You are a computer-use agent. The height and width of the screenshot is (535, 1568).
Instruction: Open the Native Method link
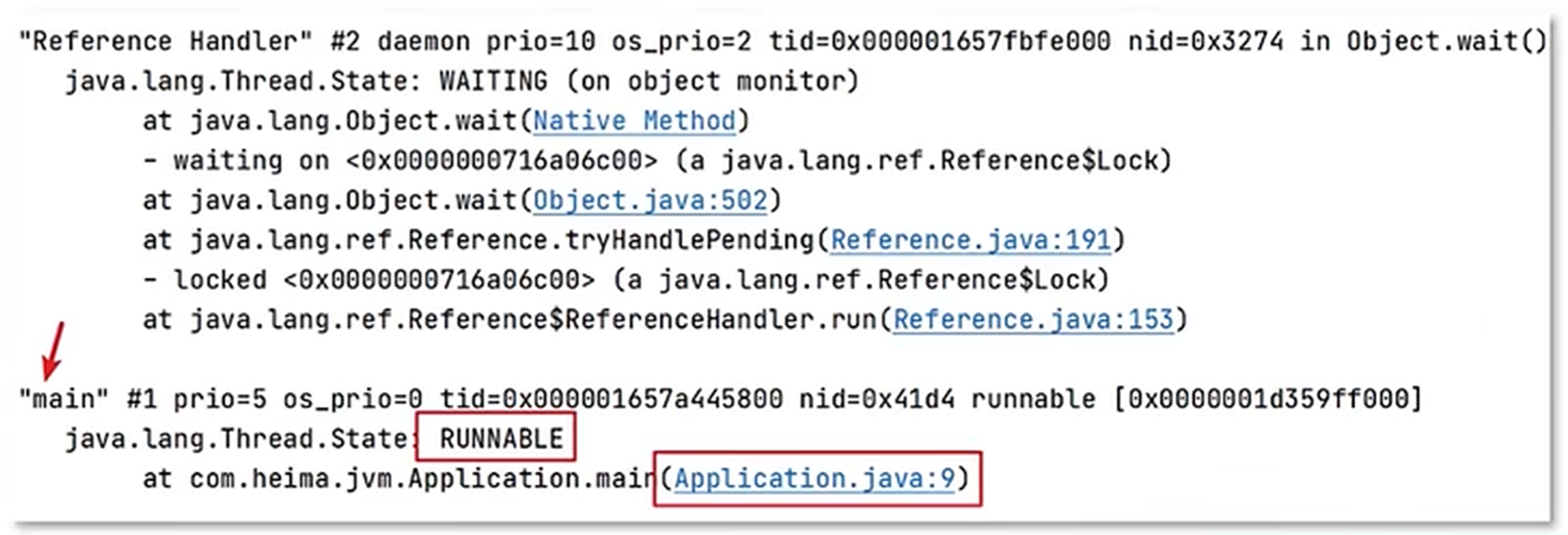point(634,121)
